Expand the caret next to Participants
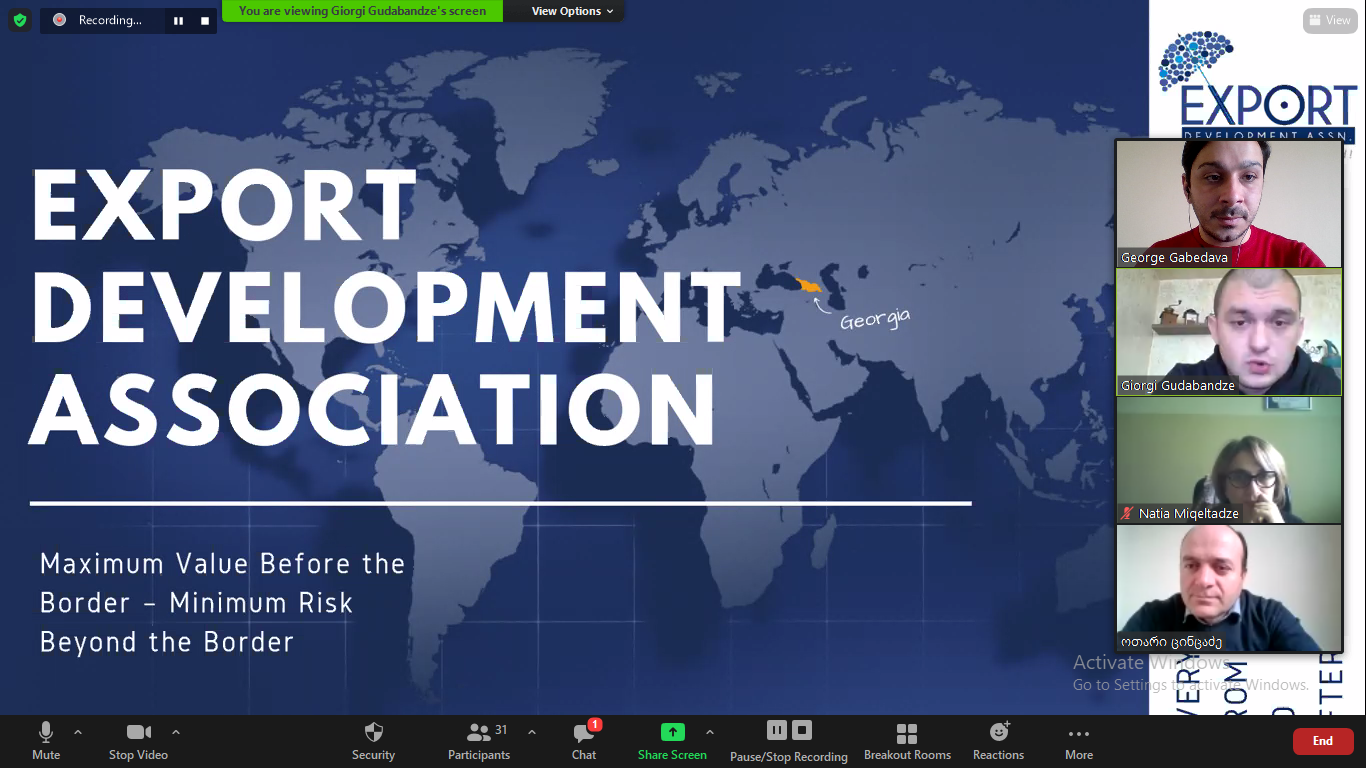Viewport: 1366px width, 768px height. click(532, 732)
